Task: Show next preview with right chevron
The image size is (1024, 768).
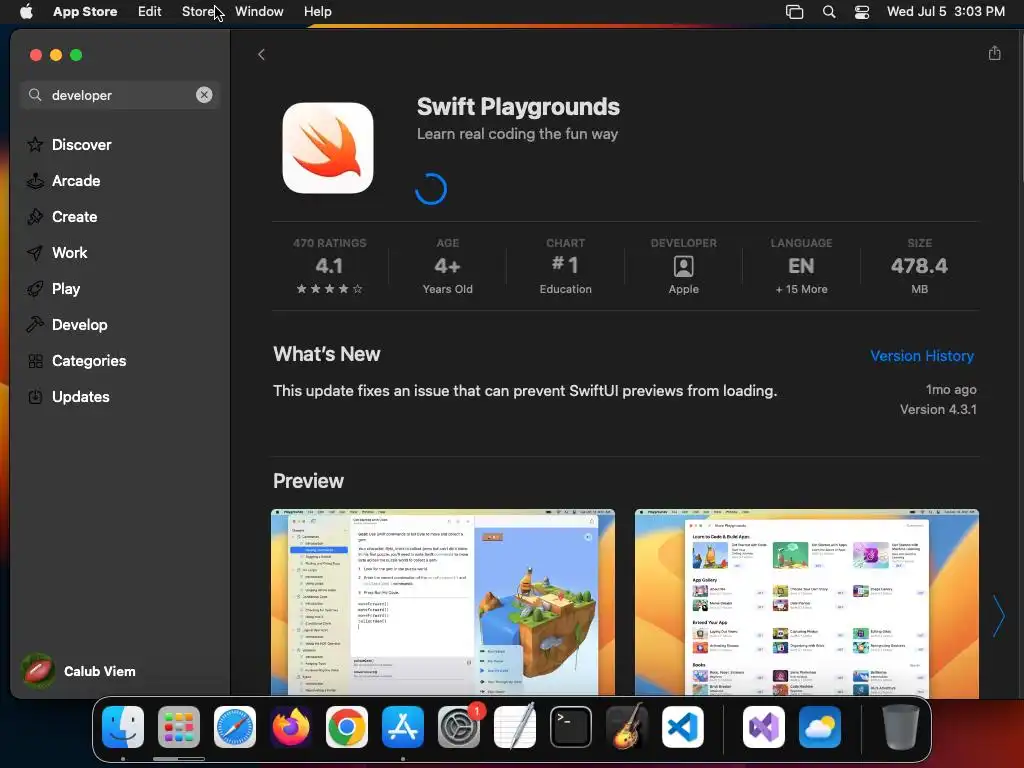Action: tap(999, 616)
